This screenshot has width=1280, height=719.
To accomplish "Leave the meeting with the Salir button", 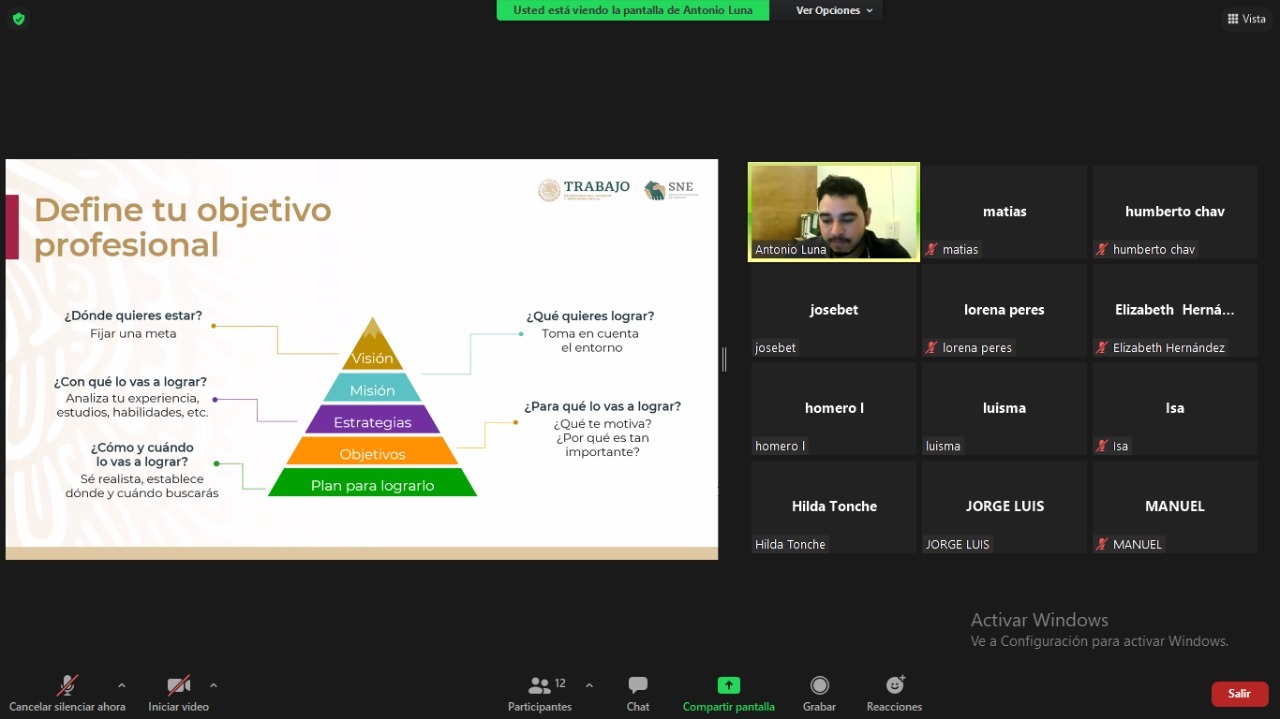I will click(x=1239, y=693).
